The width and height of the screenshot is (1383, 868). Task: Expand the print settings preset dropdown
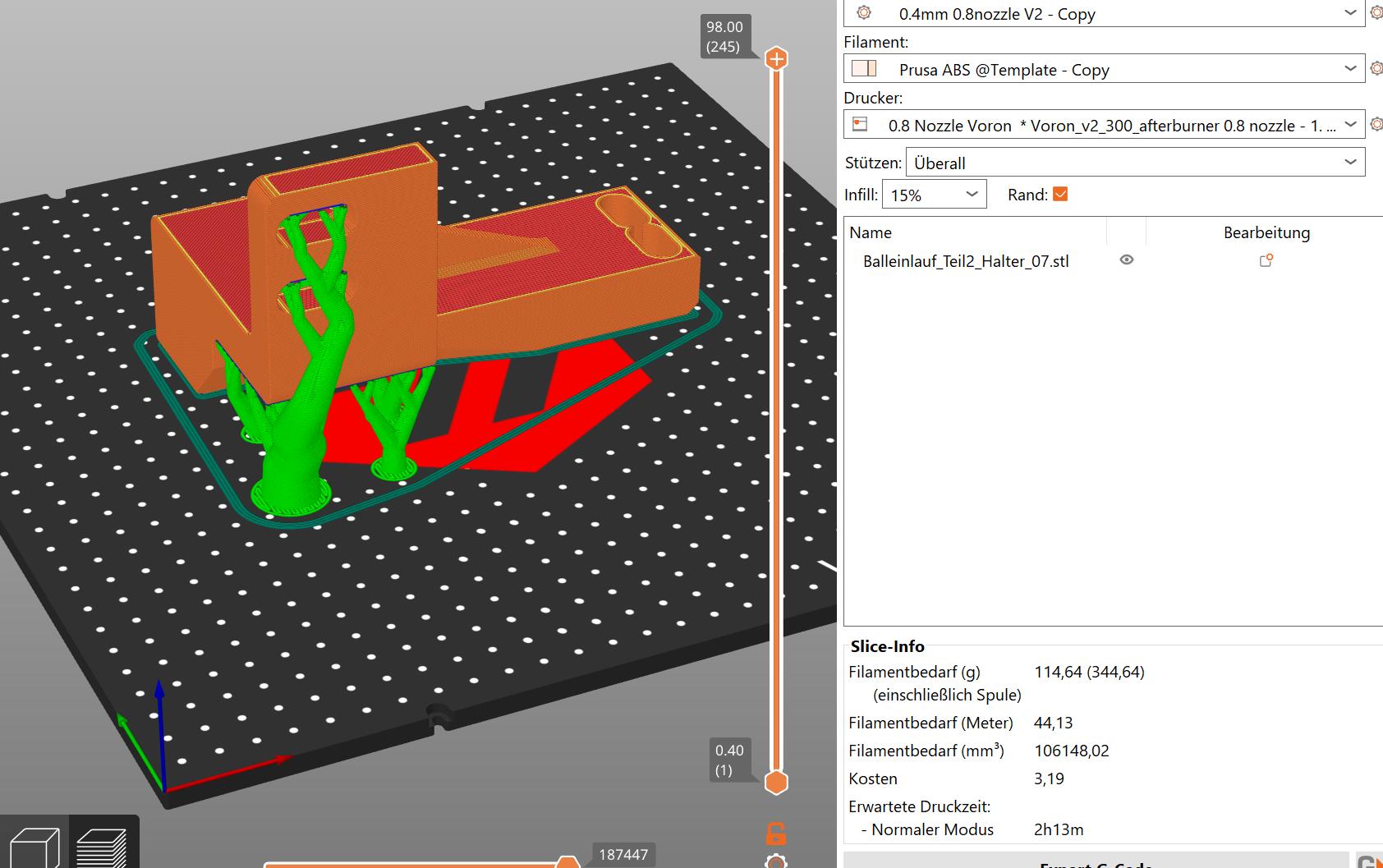pos(1351,12)
